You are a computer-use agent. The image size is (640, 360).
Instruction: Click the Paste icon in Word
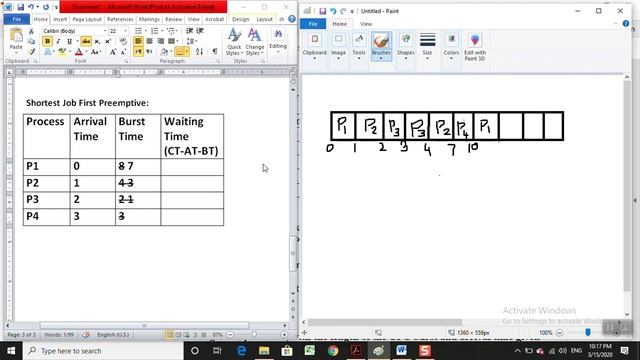(x=16, y=36)
